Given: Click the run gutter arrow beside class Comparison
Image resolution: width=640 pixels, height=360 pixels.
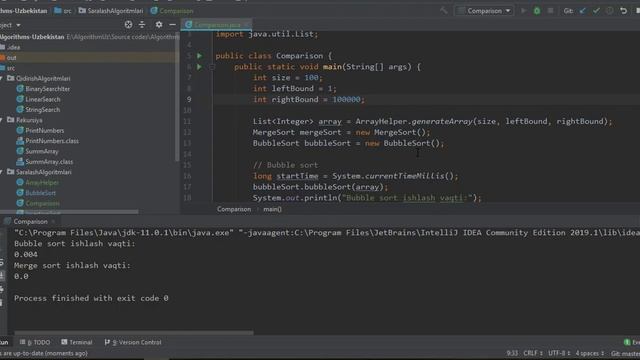Looking at the screenshot, I should pos(199,56).
